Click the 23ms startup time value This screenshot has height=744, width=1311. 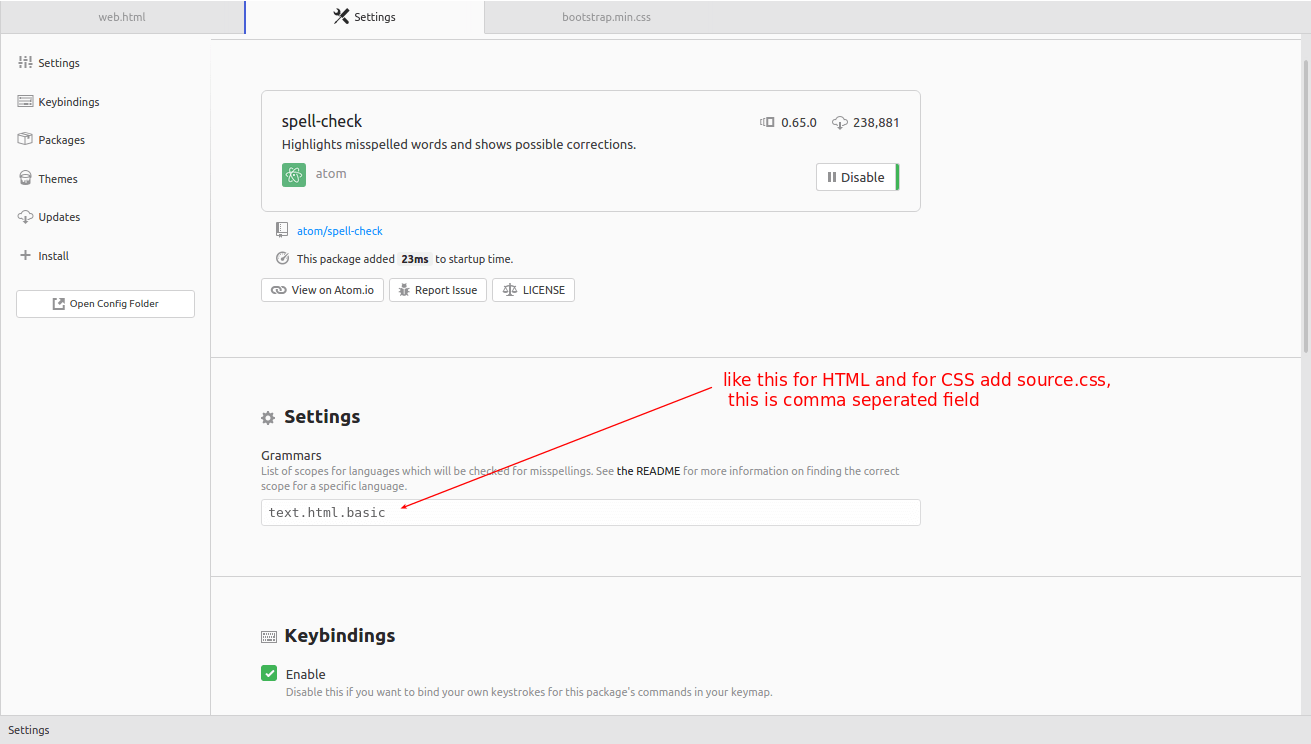[415, 259]
